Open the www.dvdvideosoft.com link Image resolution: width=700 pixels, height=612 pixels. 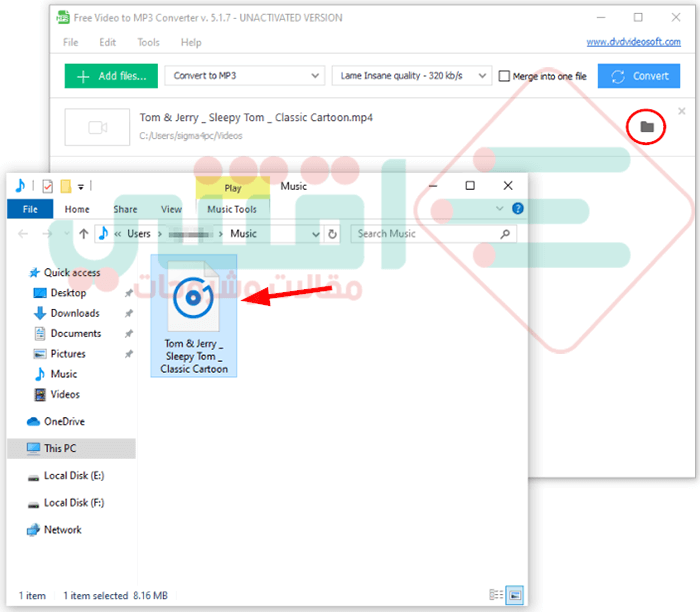pyautogui.click(x=633, y=42)
